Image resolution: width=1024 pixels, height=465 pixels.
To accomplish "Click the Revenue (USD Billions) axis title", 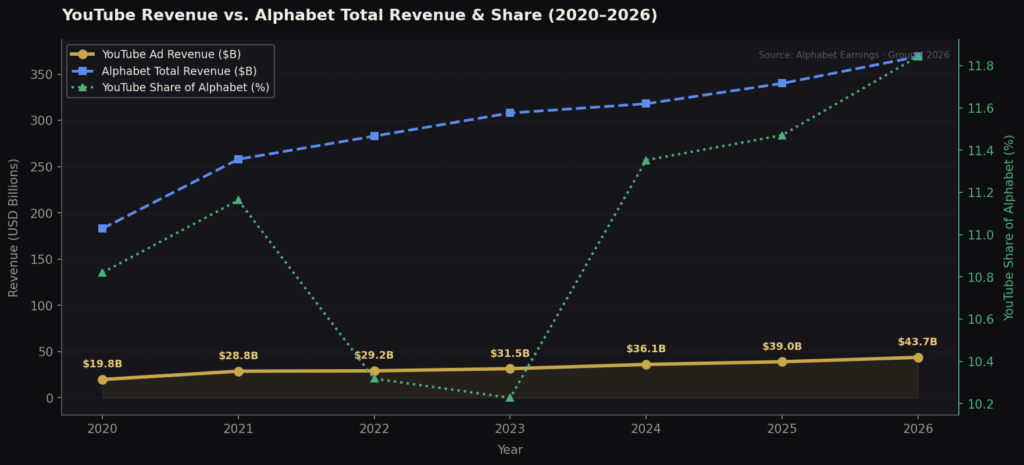I will 13,227.
